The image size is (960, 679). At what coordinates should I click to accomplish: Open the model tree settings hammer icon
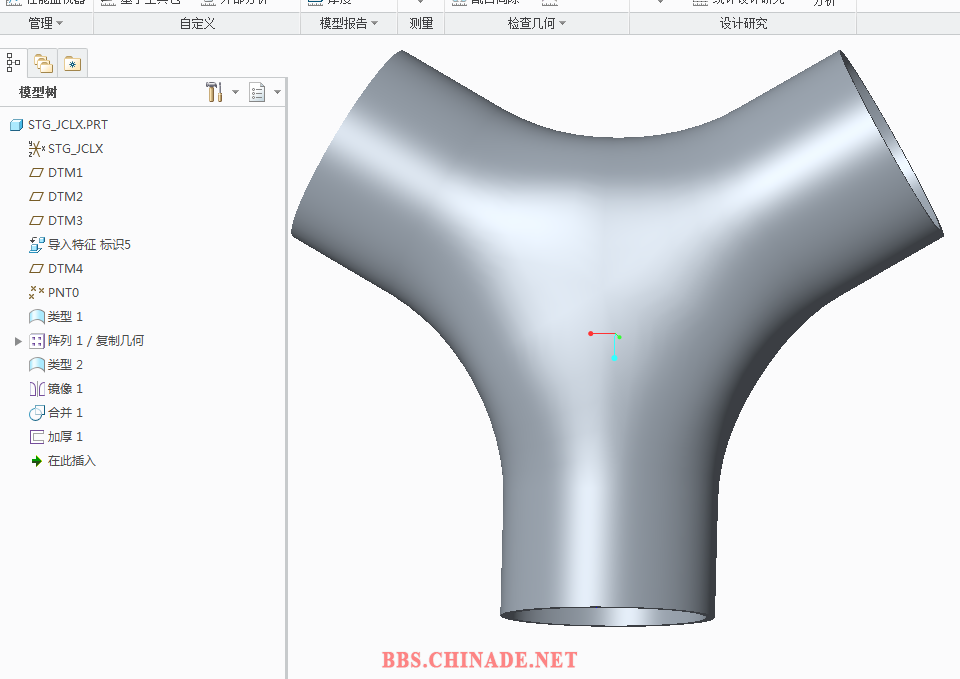(213, 92)
